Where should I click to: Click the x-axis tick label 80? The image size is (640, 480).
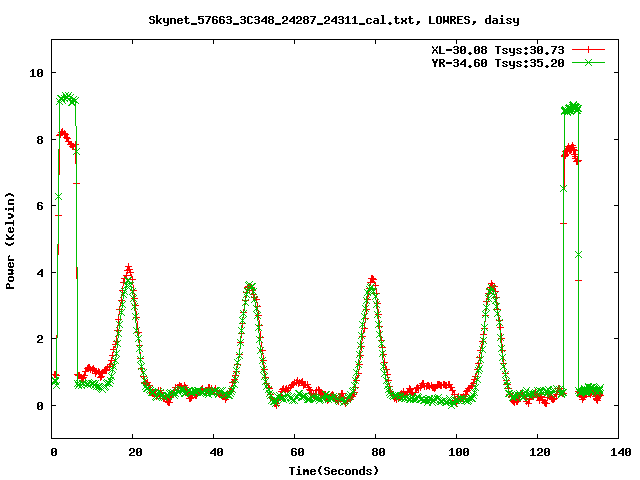coord(378,452)
